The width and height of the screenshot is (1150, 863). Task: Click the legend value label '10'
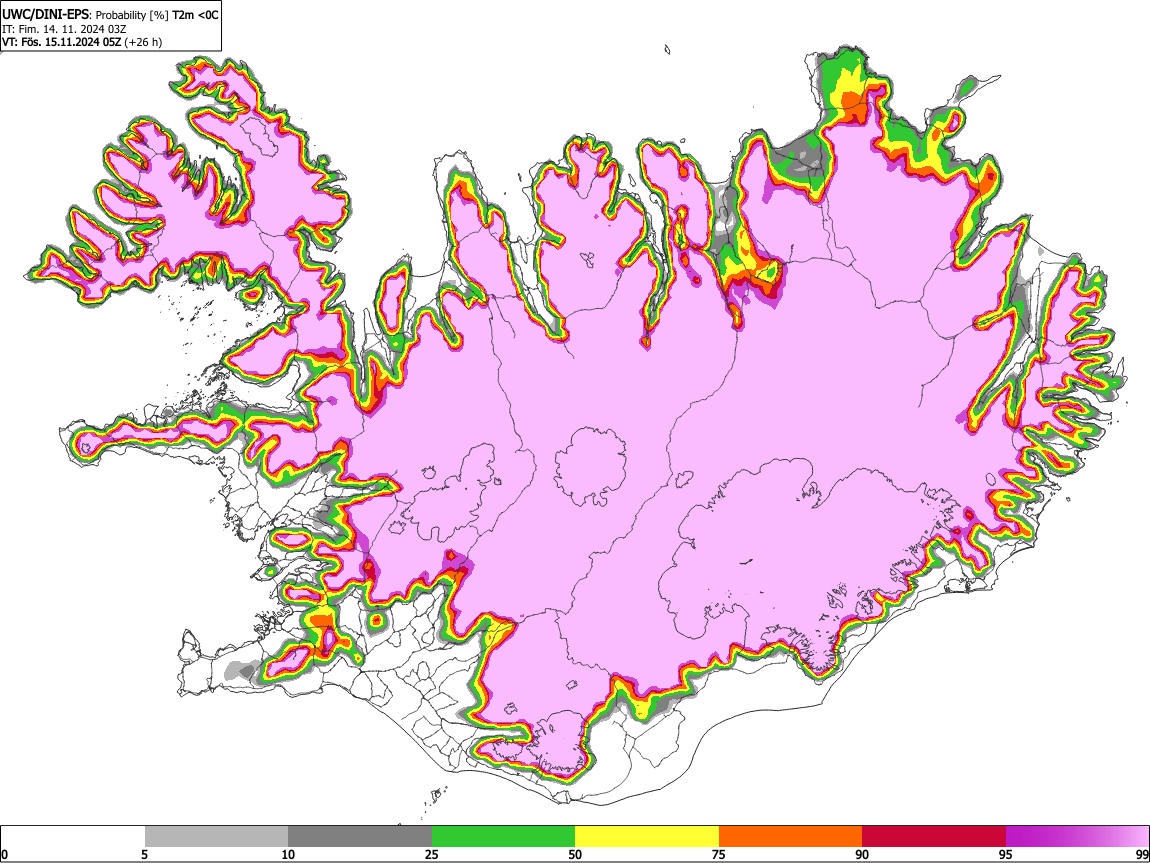tap(288, 854)
